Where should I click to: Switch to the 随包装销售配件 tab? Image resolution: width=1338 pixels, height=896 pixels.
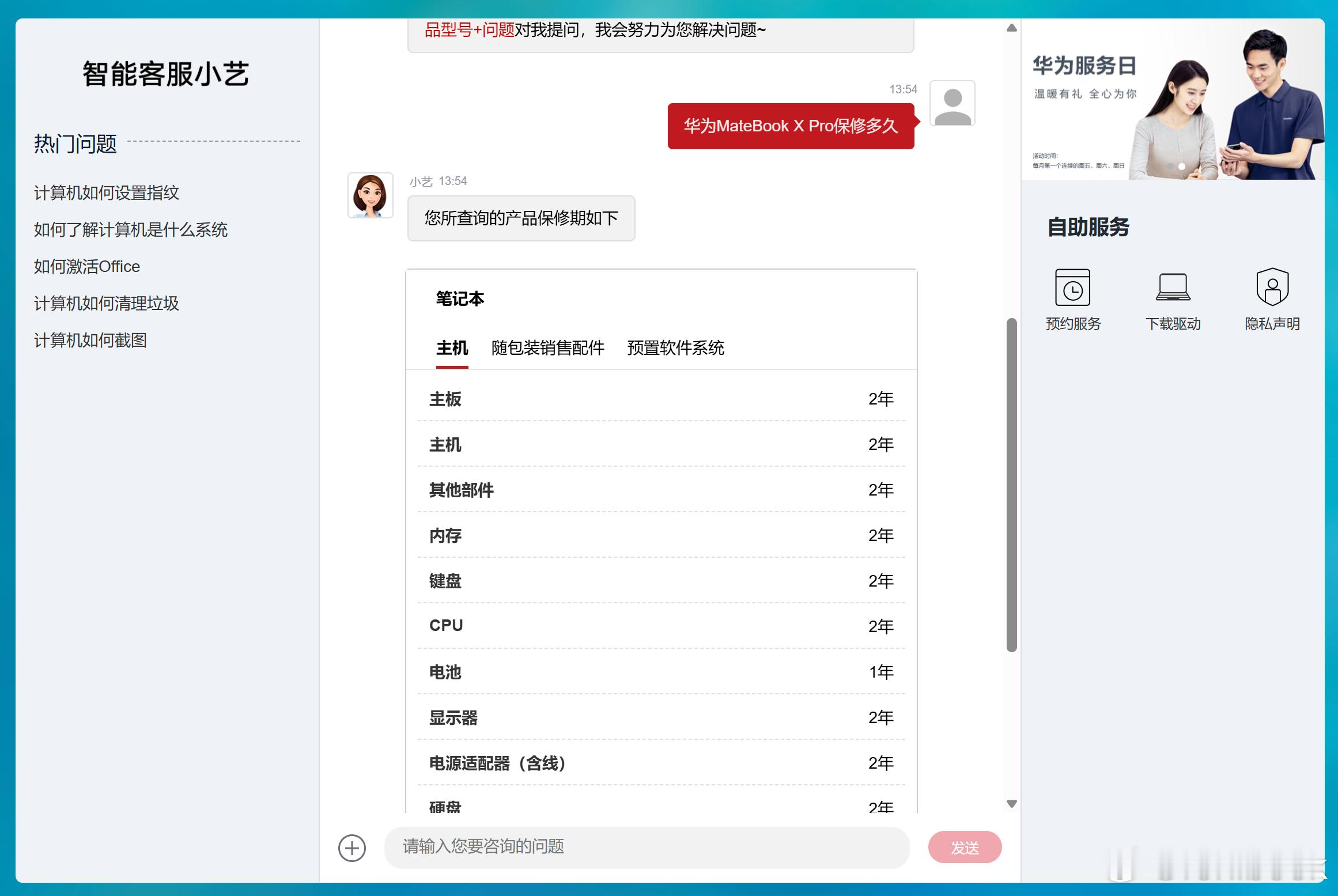point(547,348)
